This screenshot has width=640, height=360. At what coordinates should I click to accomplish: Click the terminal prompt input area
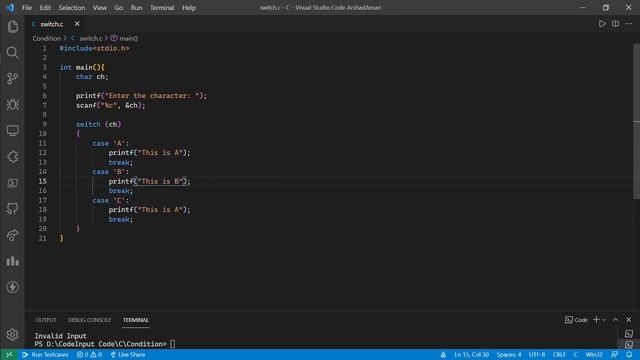[x=172, y=344]
